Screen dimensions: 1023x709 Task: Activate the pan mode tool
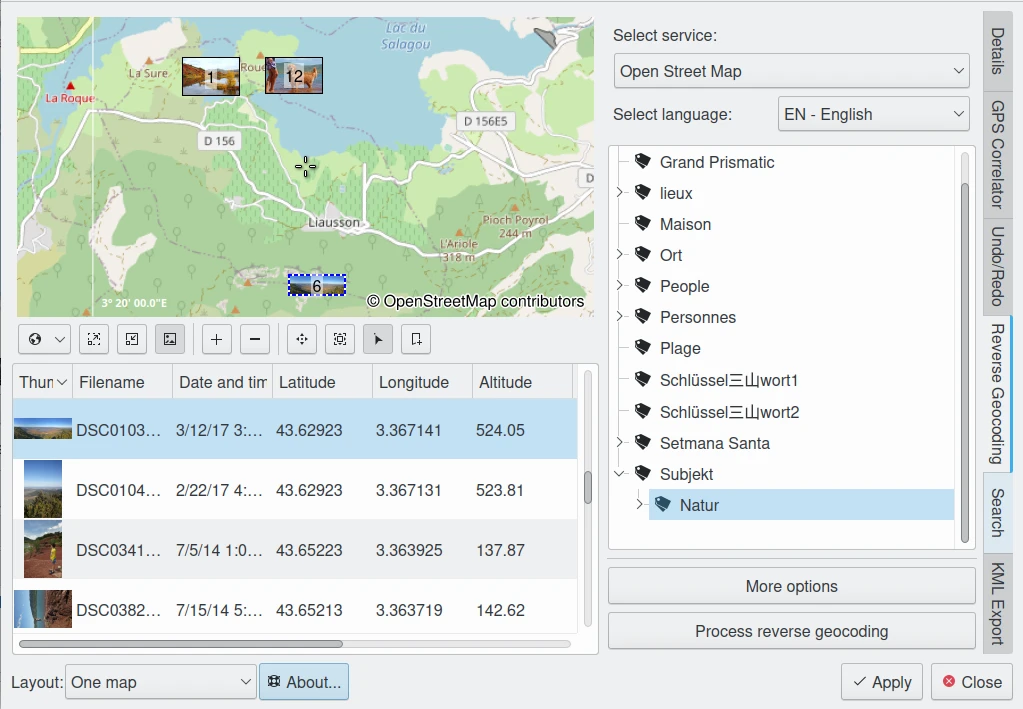(302, 340)
